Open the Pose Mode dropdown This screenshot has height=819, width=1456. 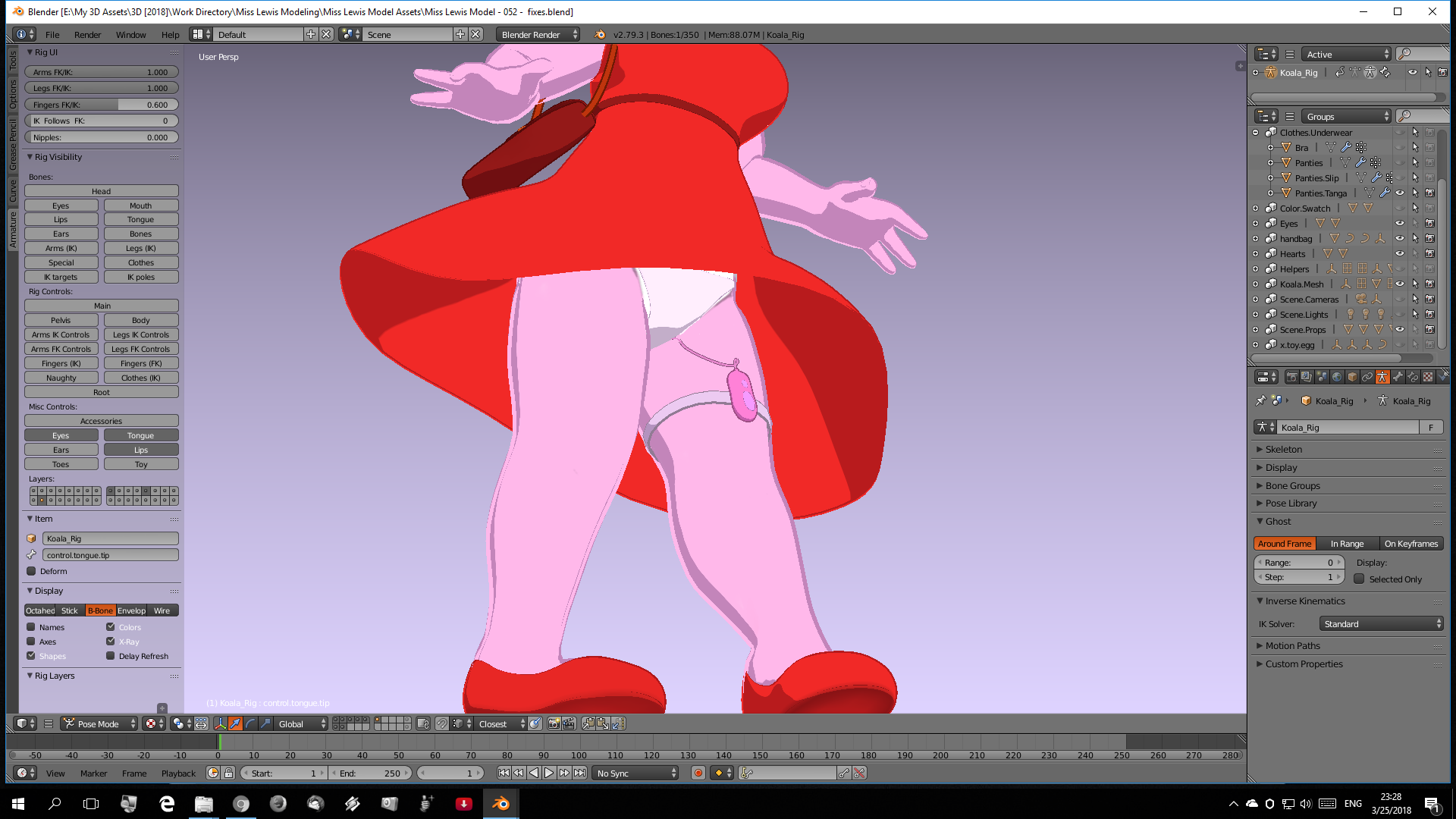click(x=99, y=723)
